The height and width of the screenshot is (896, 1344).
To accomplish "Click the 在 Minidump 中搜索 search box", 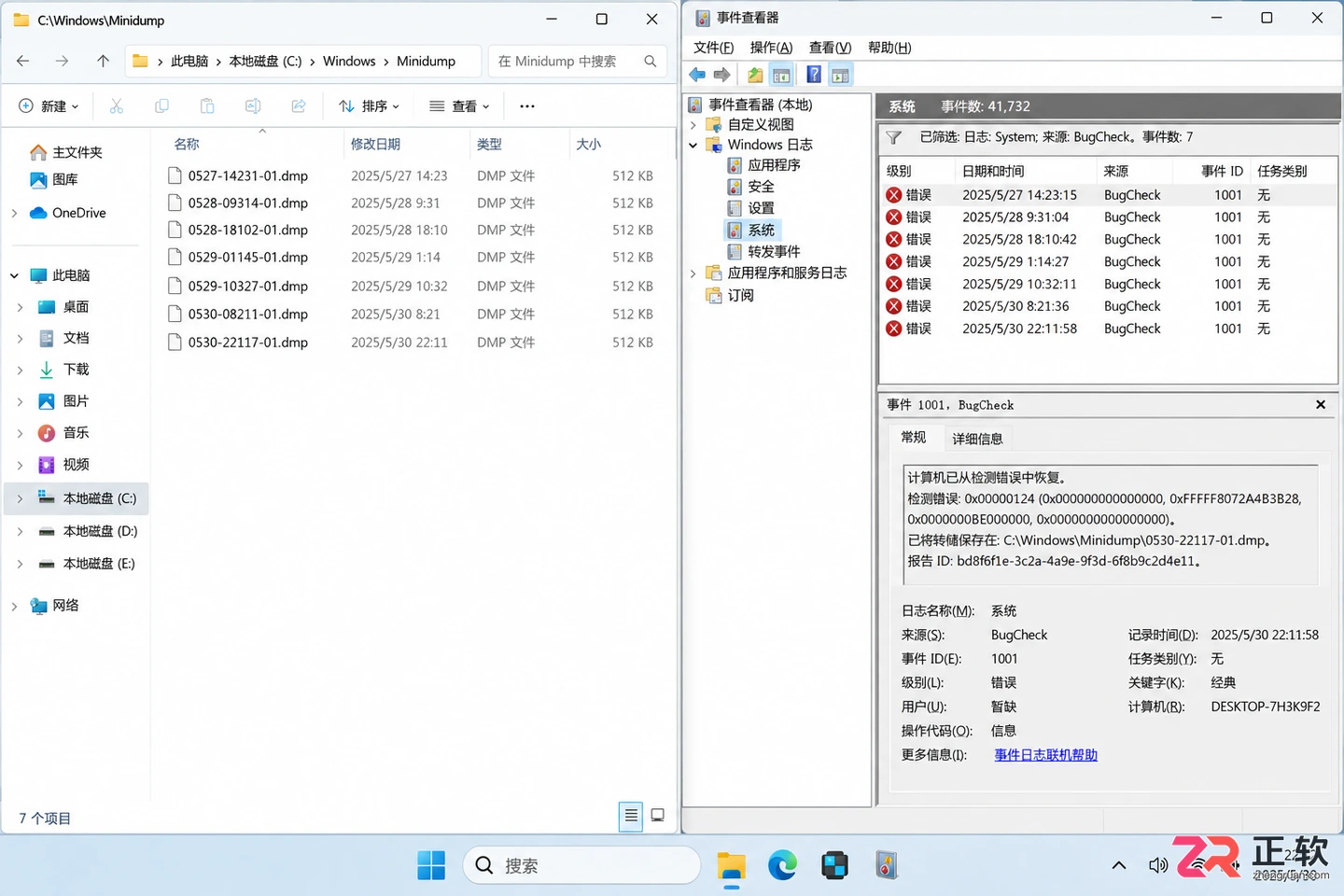I will (x=576, y=61).
